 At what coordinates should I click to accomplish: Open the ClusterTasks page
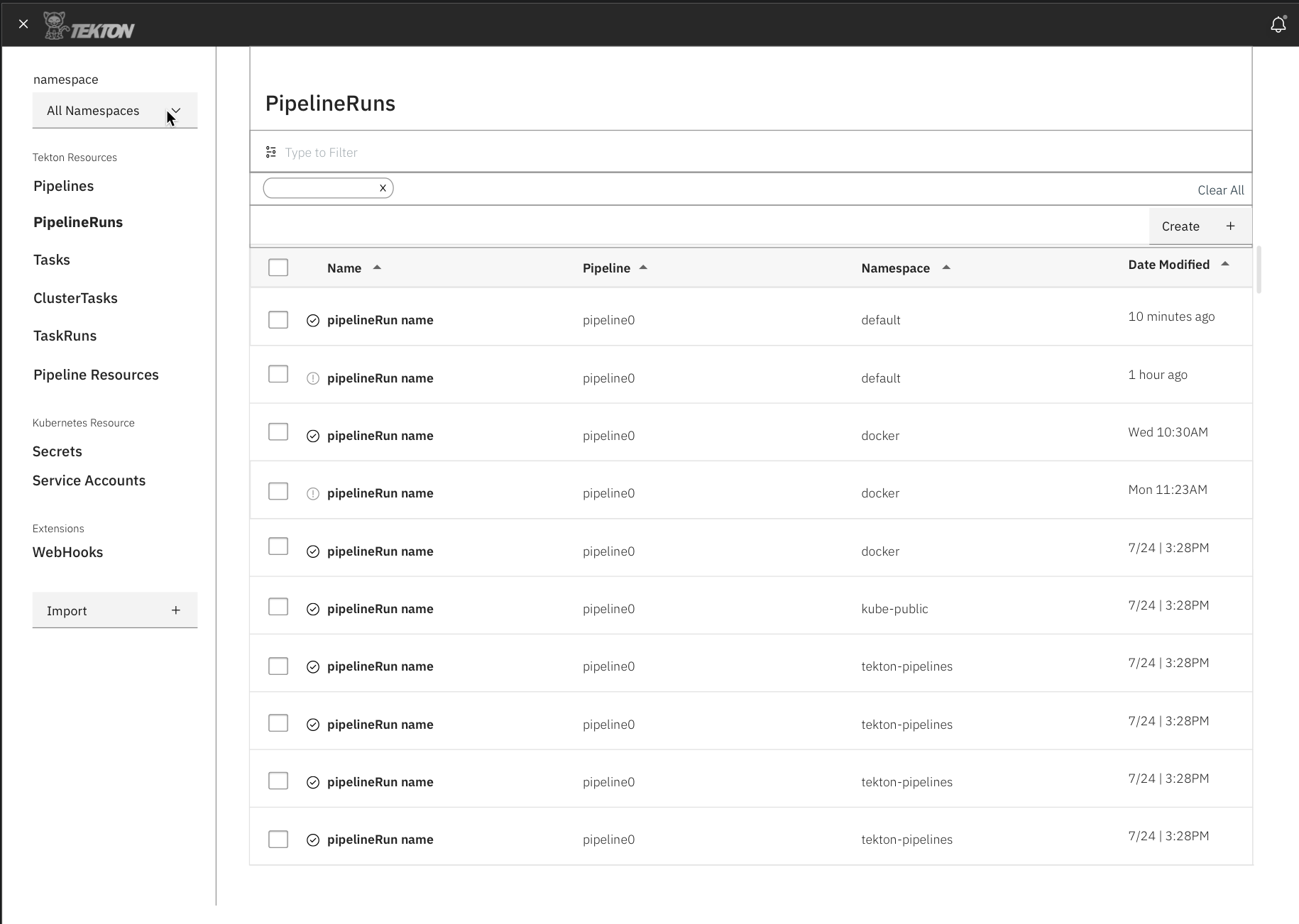point(75,297)
